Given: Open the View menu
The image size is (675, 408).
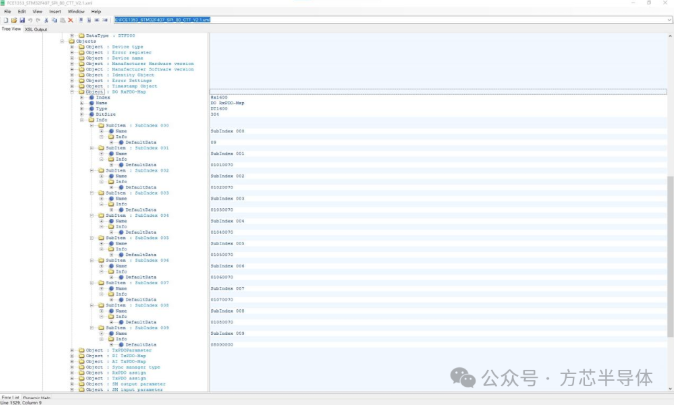Looking at the screenshot, I should click(37, 12).
